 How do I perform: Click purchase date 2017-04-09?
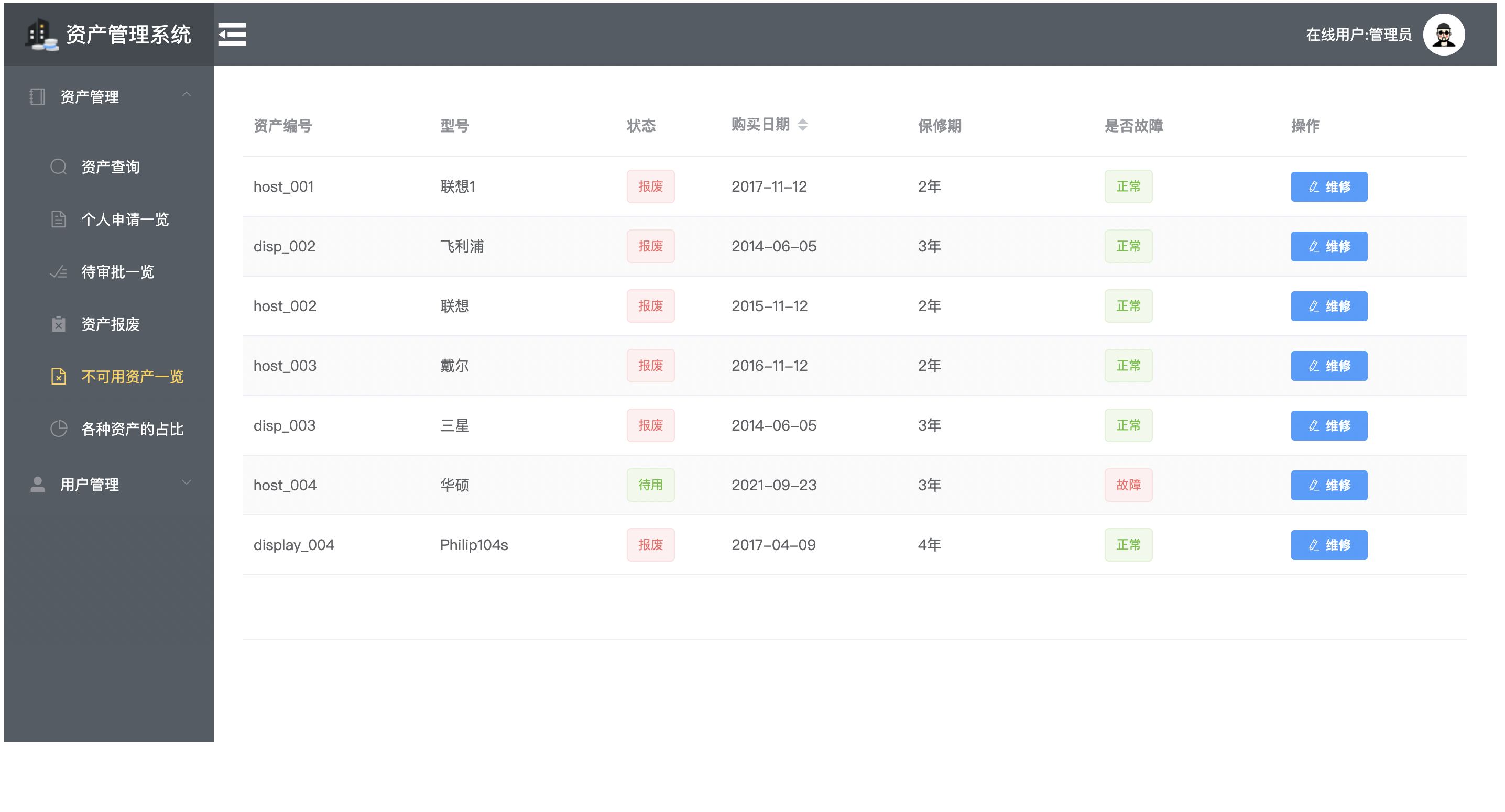(x=773, y=544)
